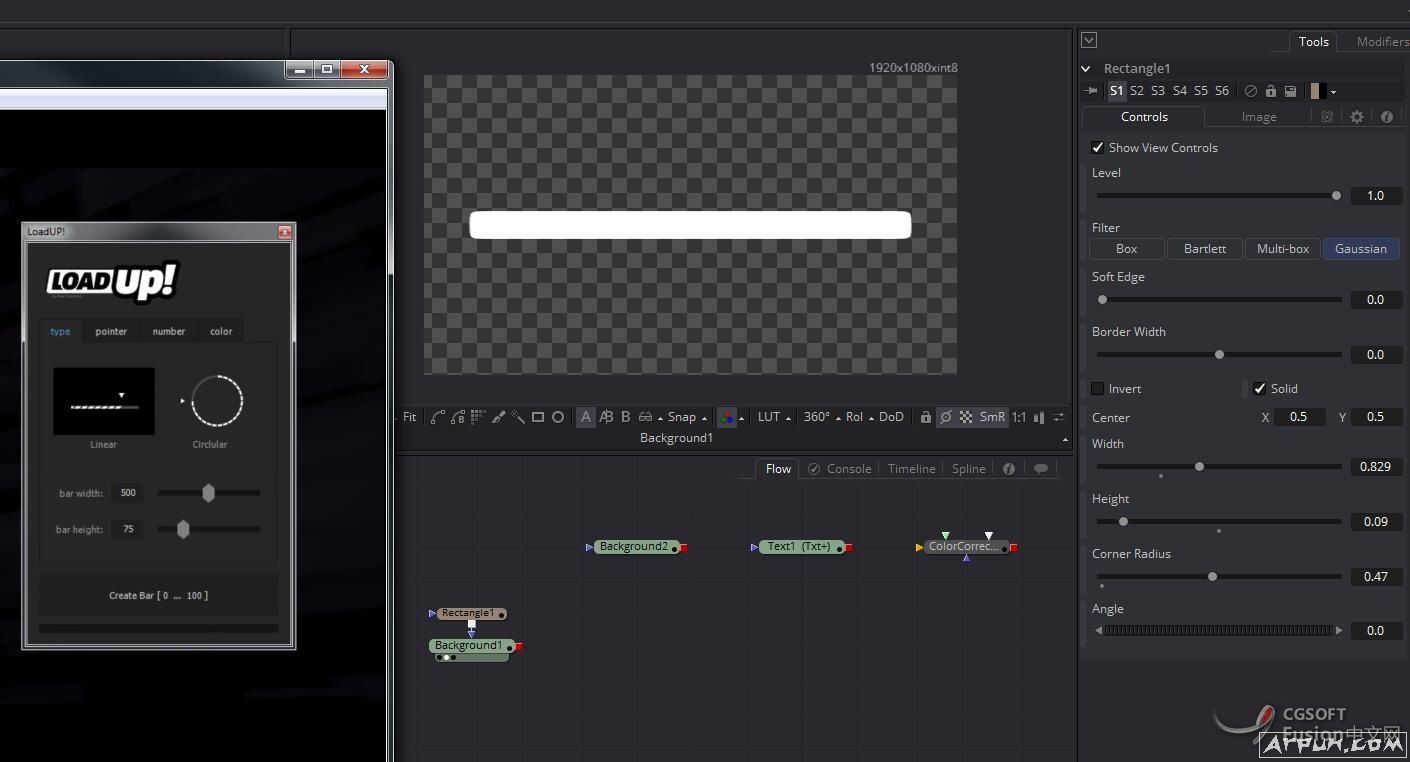
Task: Select the Box filter button
Action: coord(1126,248)
